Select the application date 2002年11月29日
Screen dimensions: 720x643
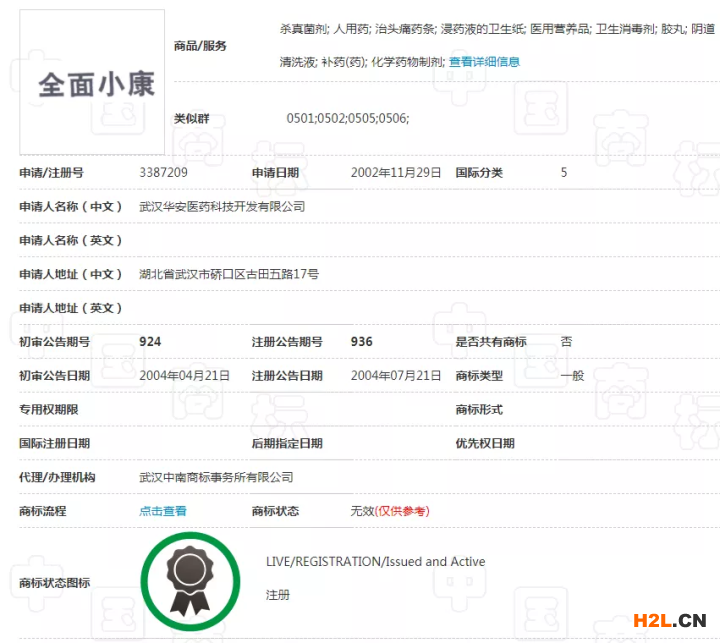[395, 173]
